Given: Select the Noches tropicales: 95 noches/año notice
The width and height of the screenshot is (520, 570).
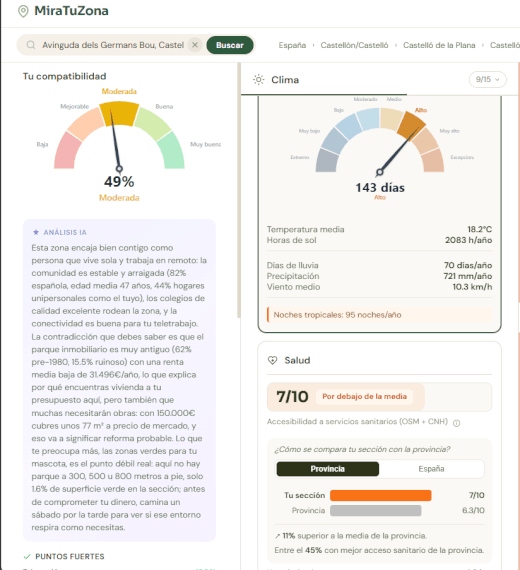Looking at the screenshot, I should pos(379,315).
